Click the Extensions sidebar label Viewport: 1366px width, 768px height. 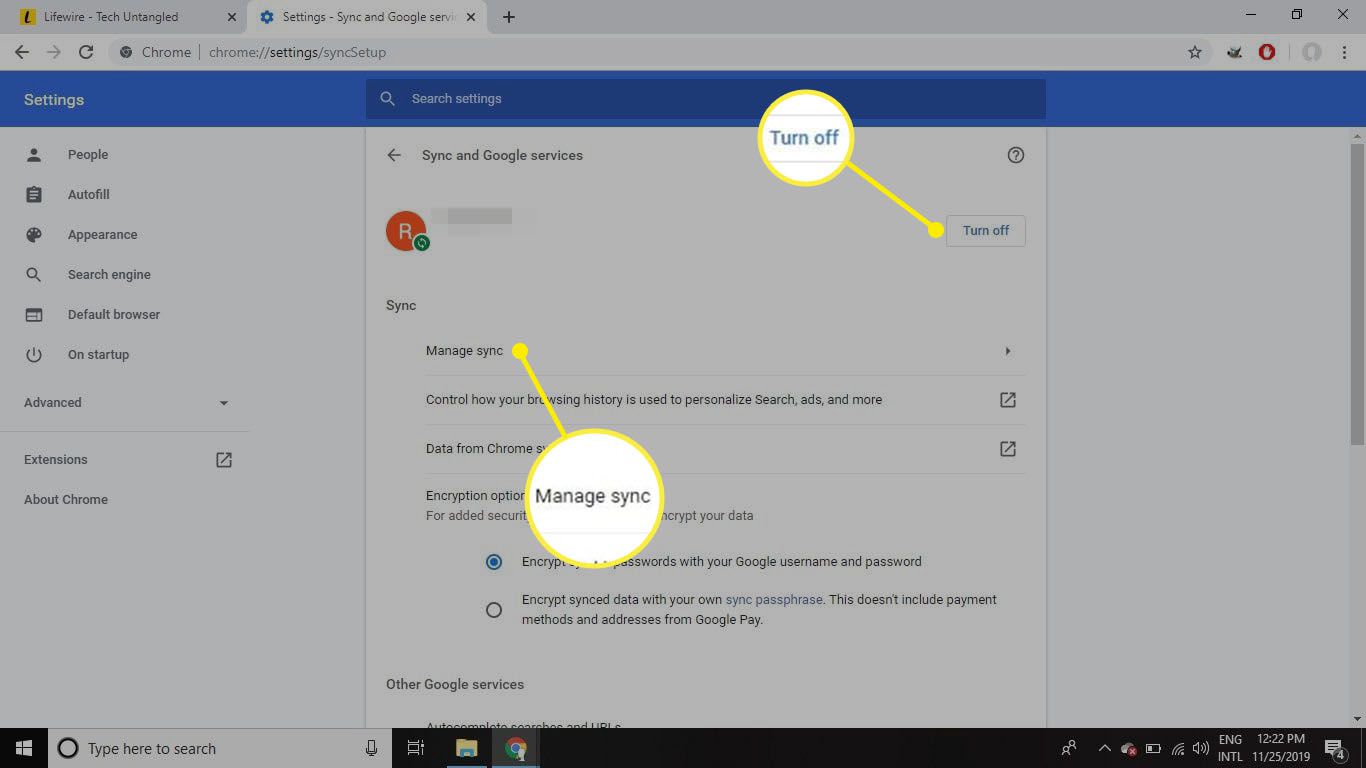click(56, 459)
